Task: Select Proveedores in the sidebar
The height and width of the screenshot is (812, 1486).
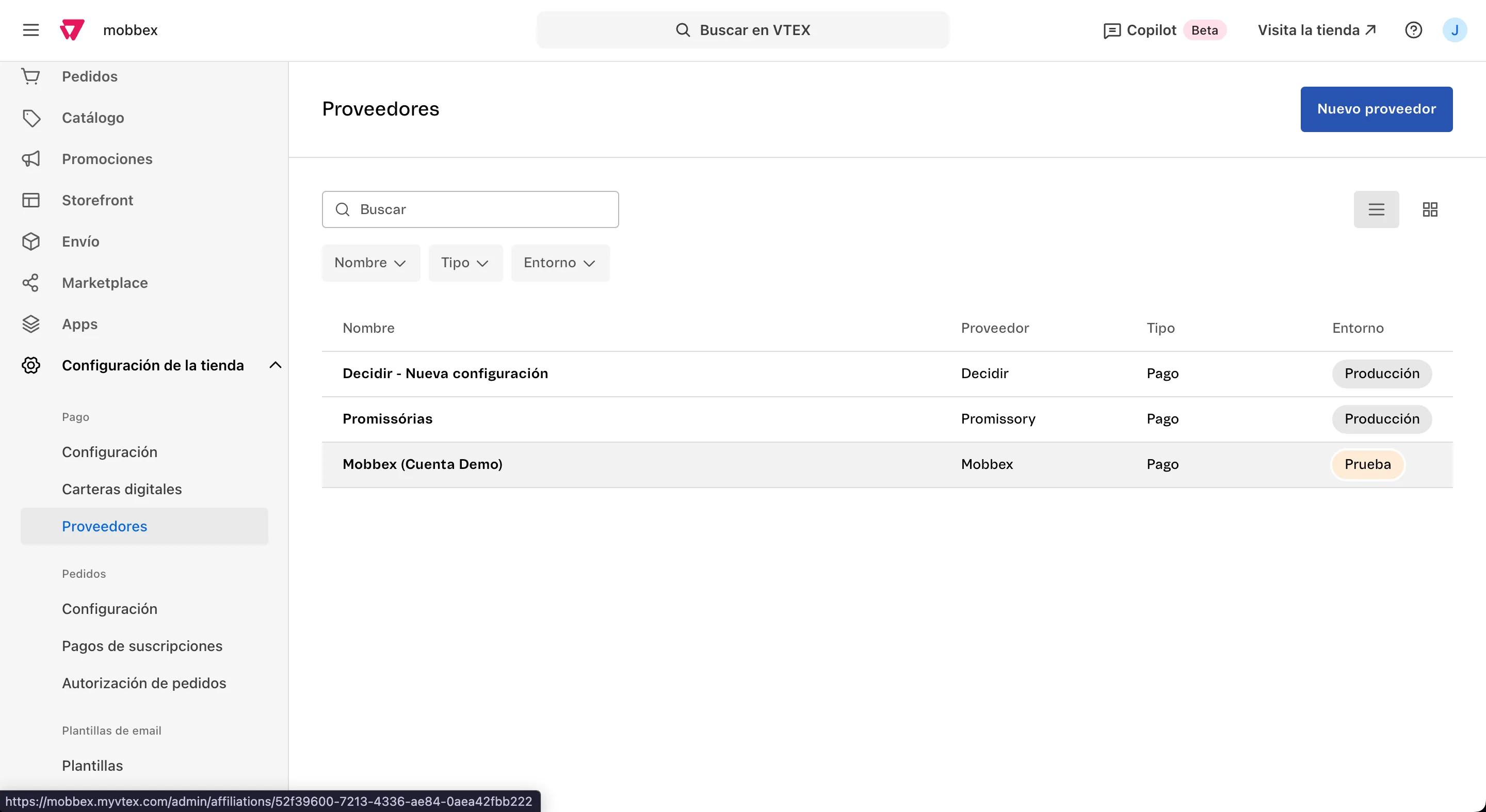Action: [144, 526]
